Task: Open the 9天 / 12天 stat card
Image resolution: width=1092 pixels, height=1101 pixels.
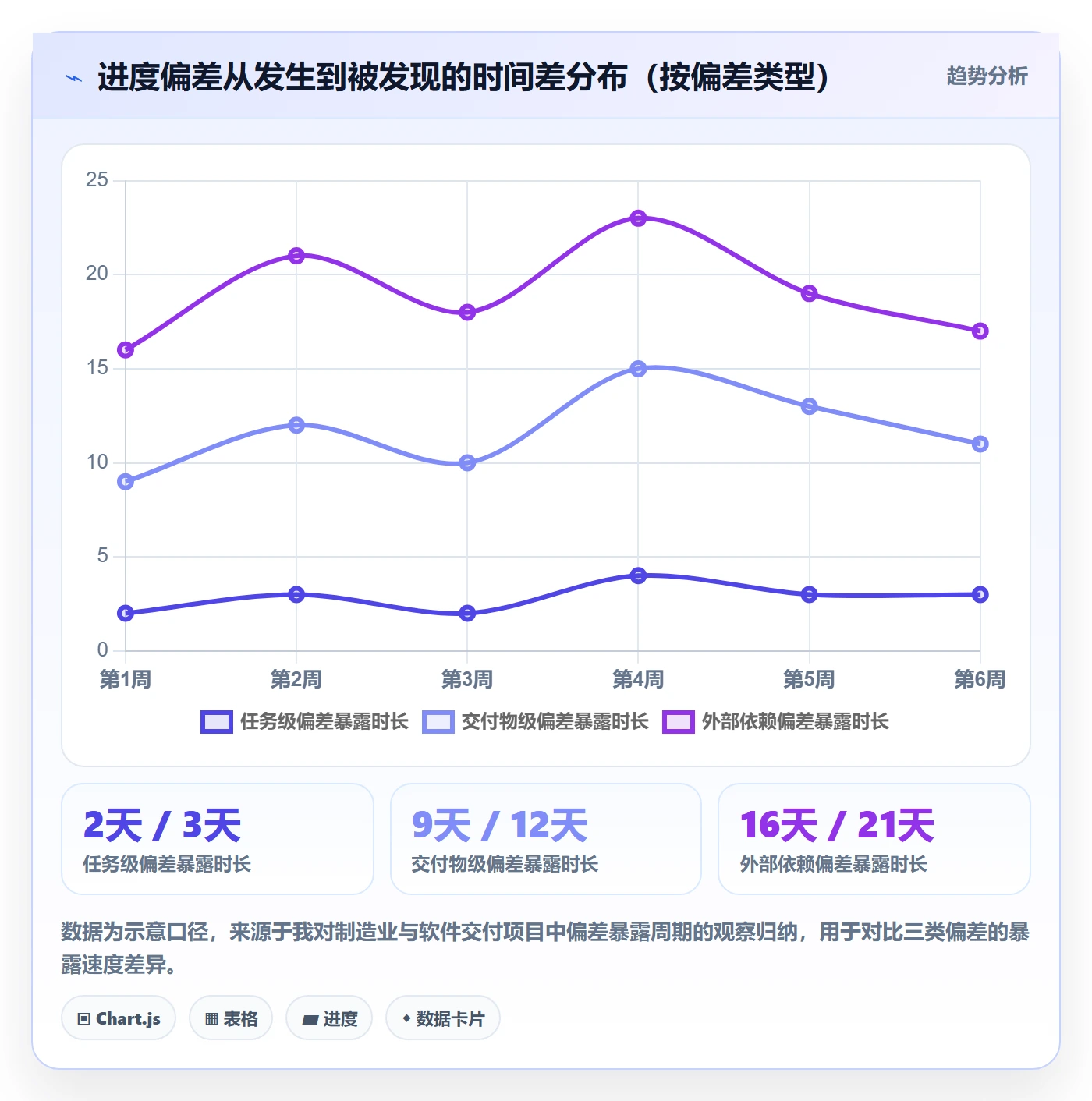Action: [546, 839]
